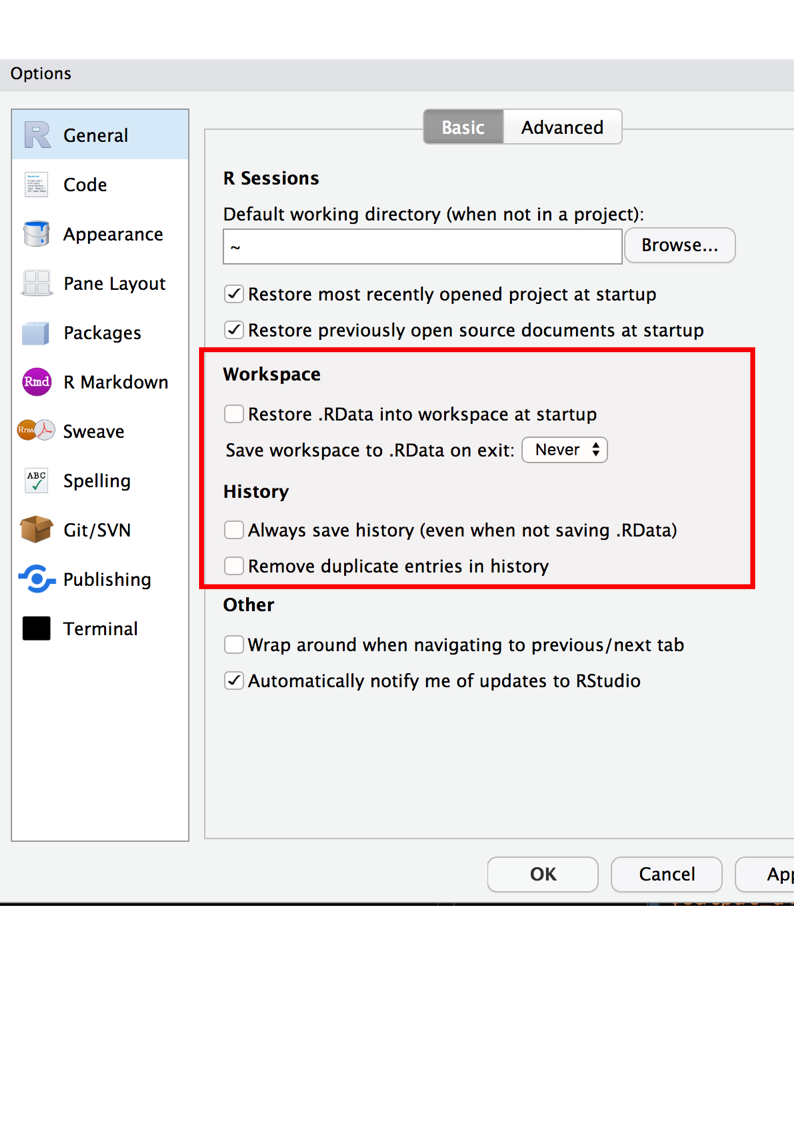Select Code label in options list

[x=84, y=185]
